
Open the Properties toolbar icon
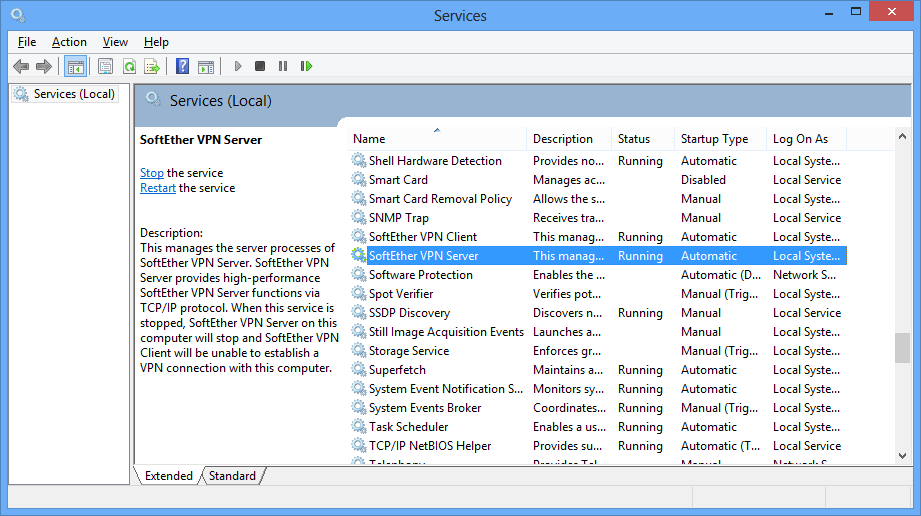pyautogui.click(x=106, y=66)
